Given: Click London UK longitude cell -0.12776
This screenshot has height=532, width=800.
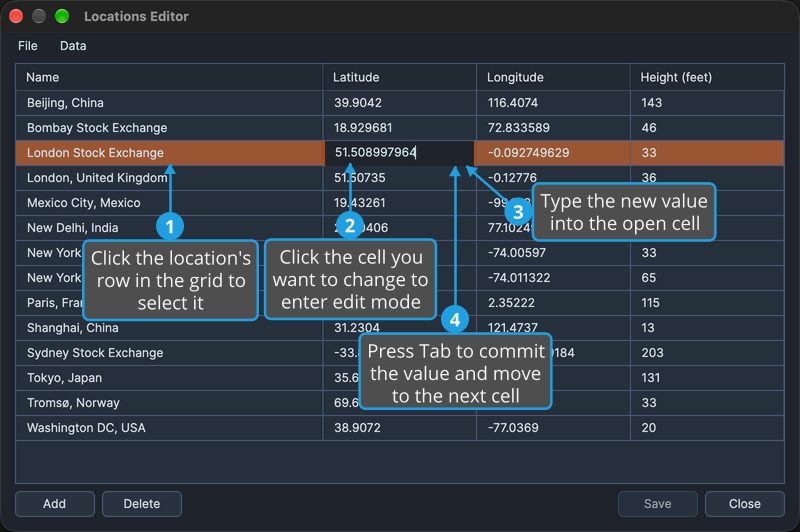Looking at the screenshot, I should (x=554, y=178).
